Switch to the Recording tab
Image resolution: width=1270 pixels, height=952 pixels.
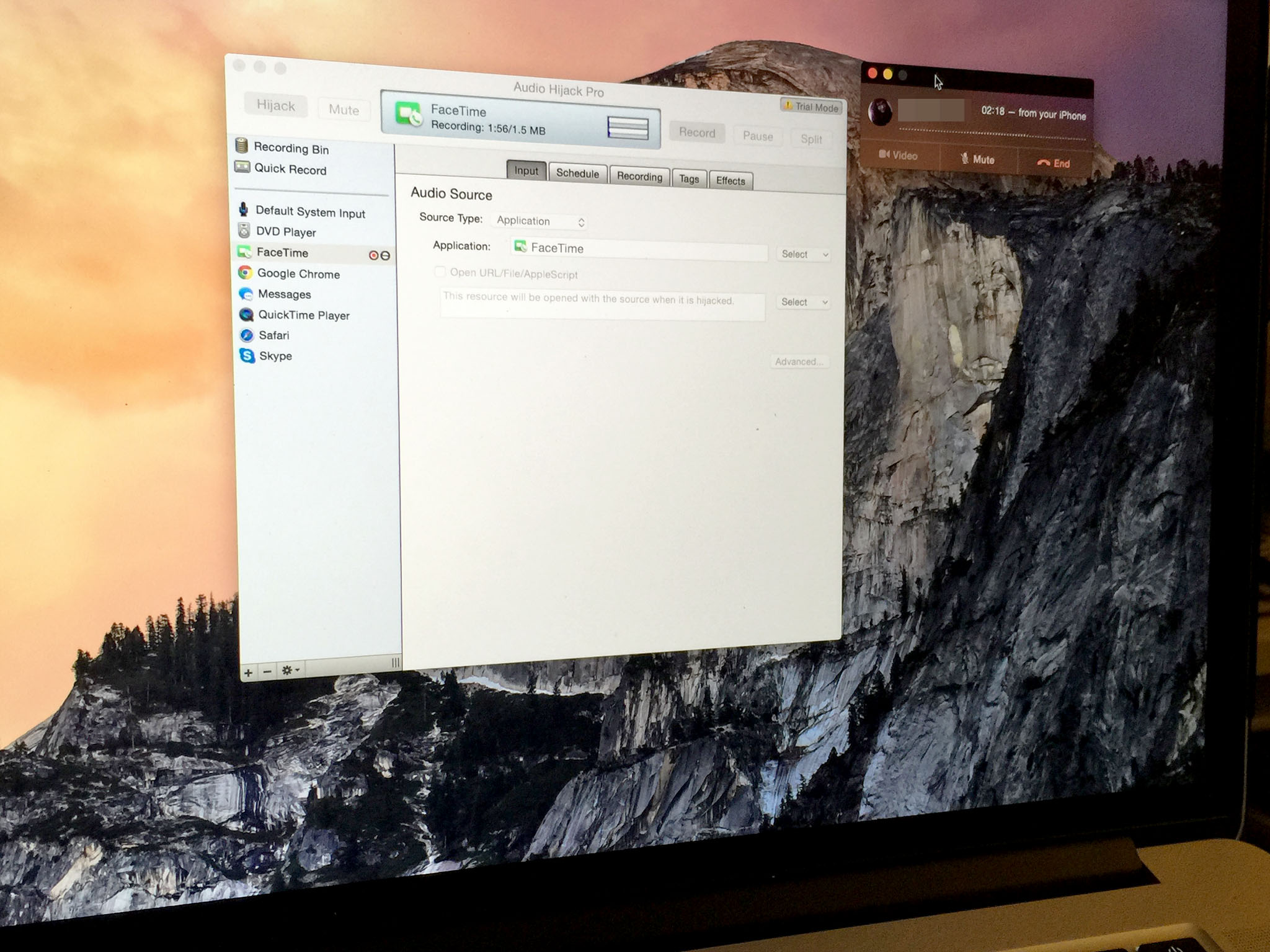click(x=639, y=177)
